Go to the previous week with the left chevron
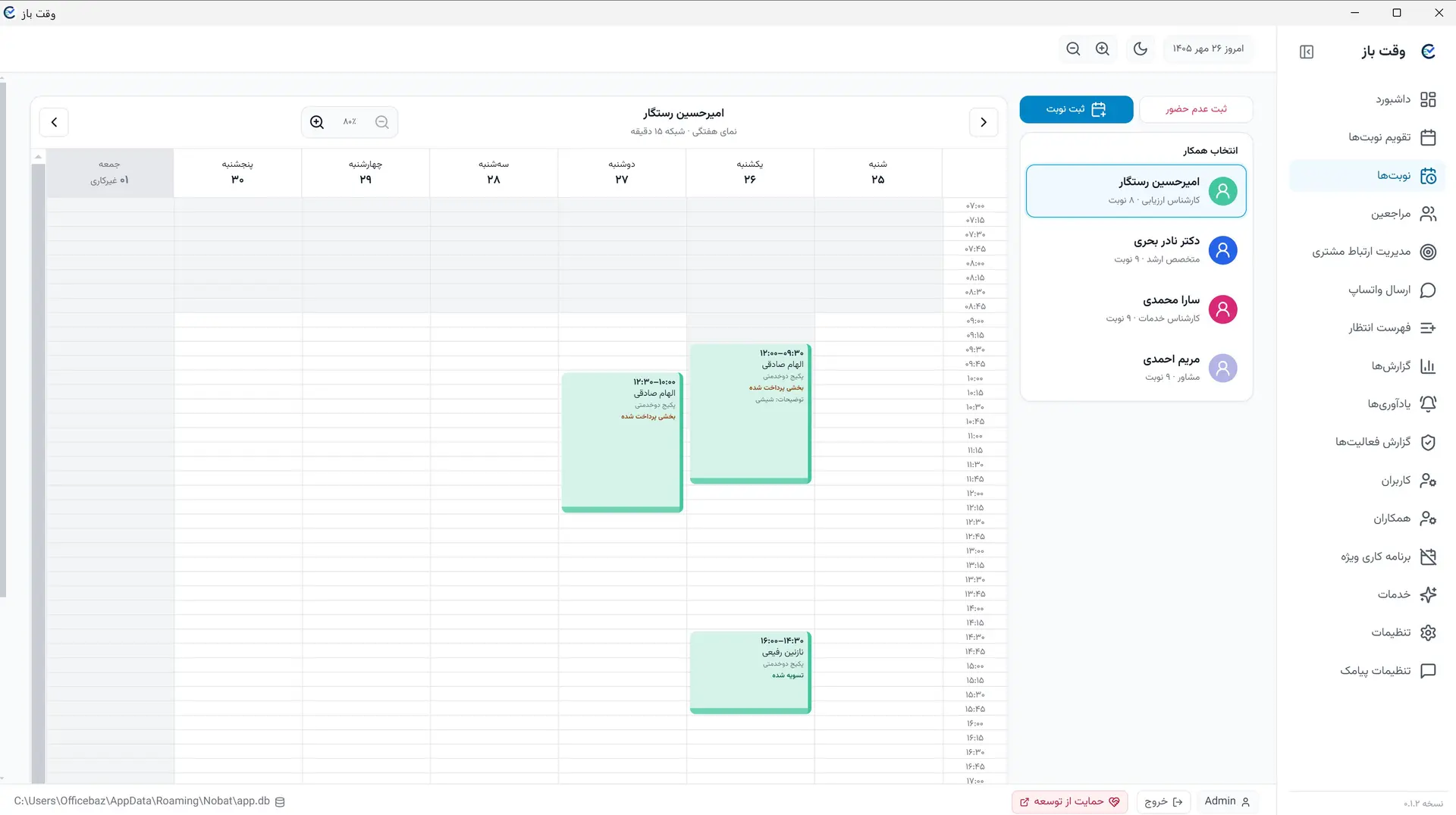 (x=54, y=122)
